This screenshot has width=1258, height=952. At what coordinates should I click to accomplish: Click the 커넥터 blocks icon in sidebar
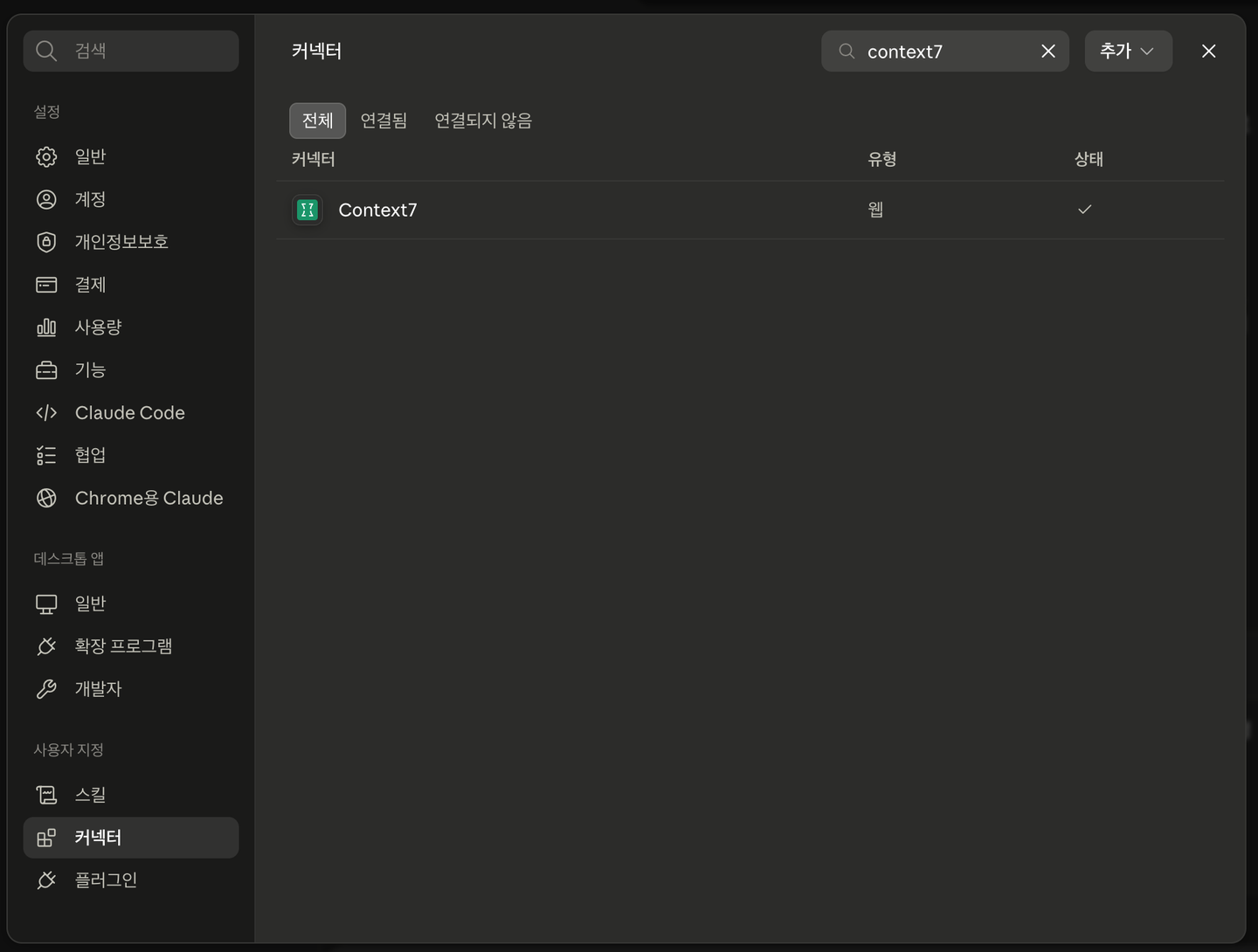[46, 838]
